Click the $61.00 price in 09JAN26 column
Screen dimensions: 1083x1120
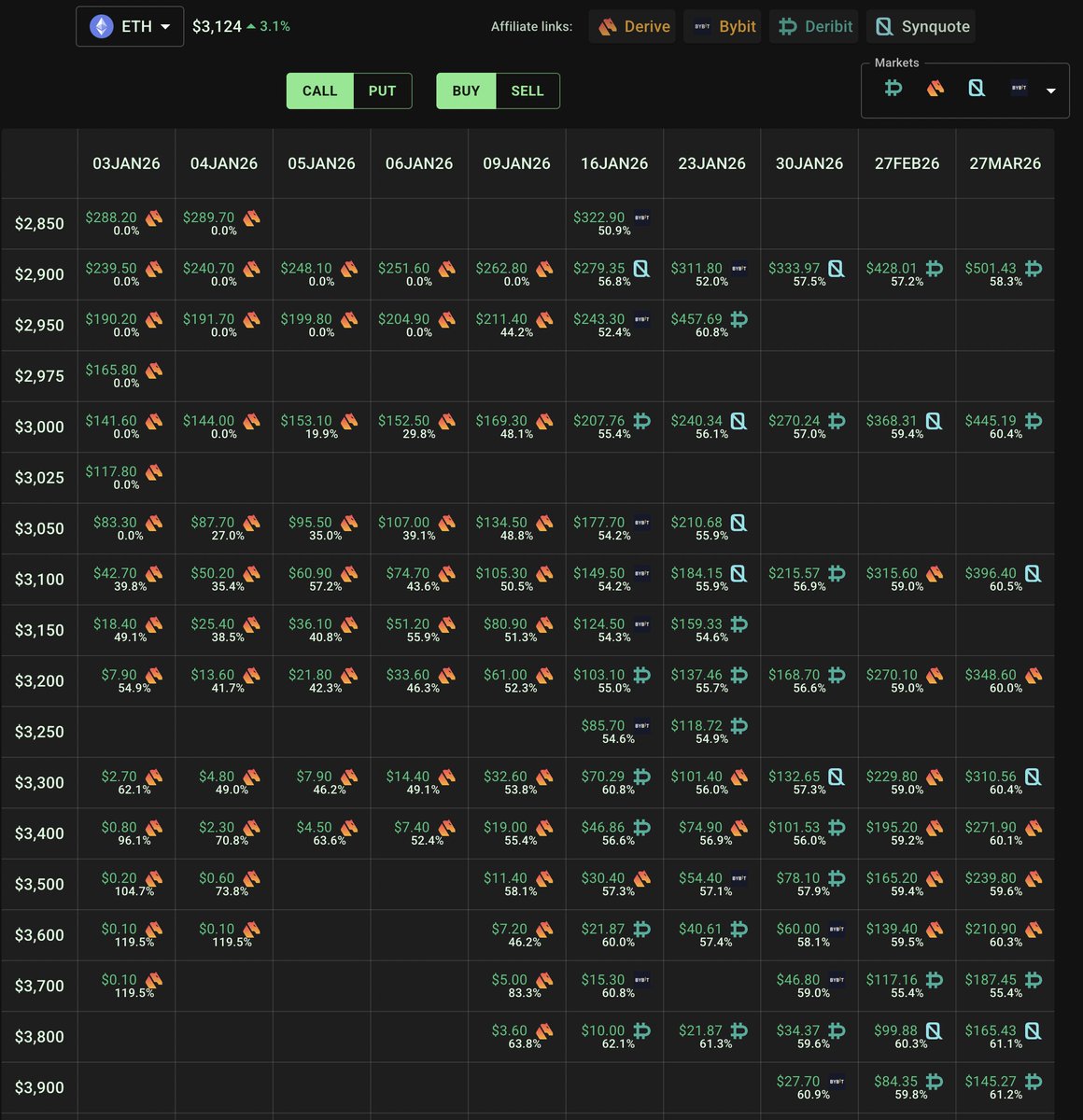pyautogui.click(x=505, y=675)
